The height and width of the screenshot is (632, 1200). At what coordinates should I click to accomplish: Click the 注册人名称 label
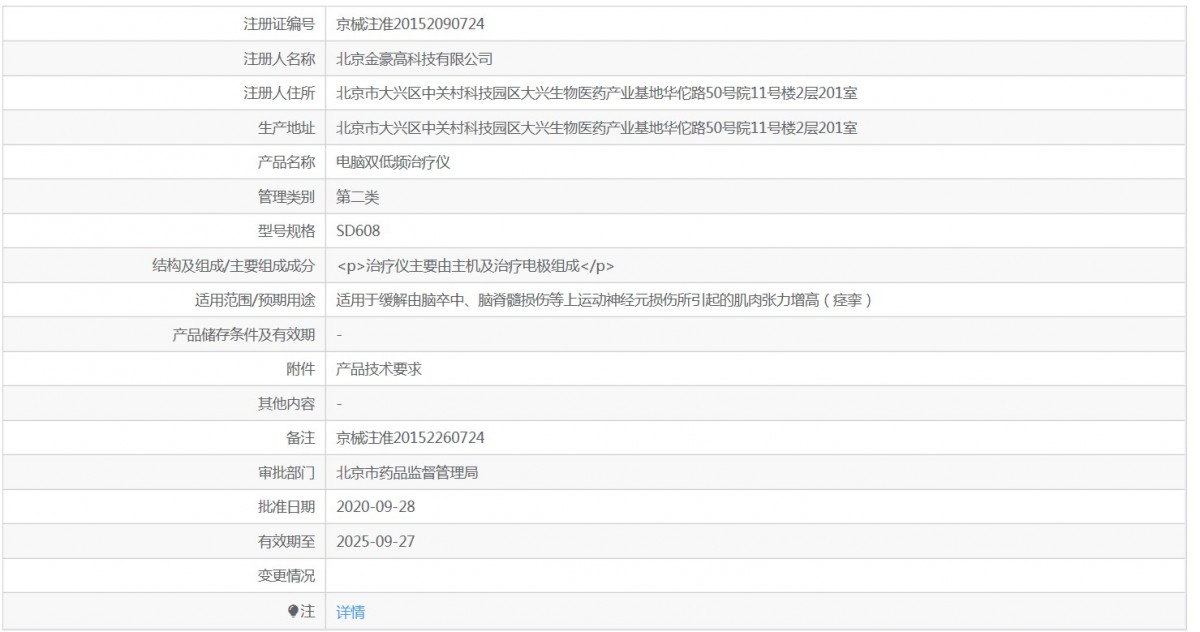(279, 58)
